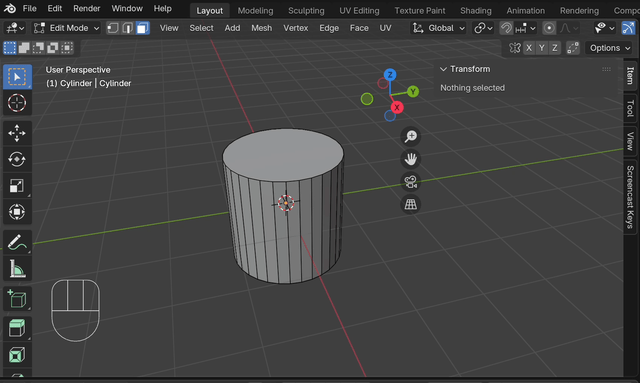The height and width of the screenshot is (383, 640).
Task: Click the Blender logo icon
Action: pos(10,9)
